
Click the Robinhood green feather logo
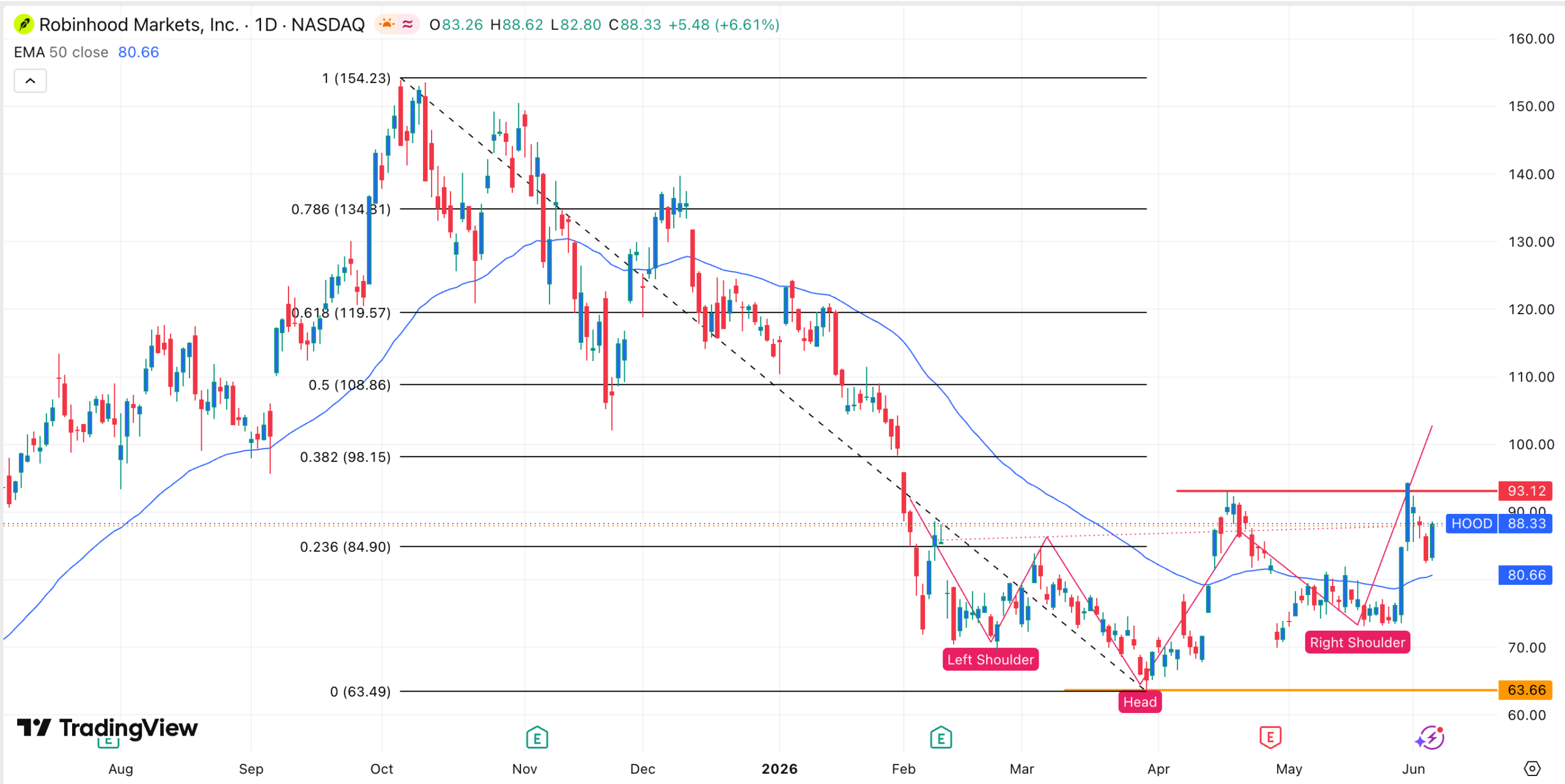pyautogui.click(x=24, y=24)
